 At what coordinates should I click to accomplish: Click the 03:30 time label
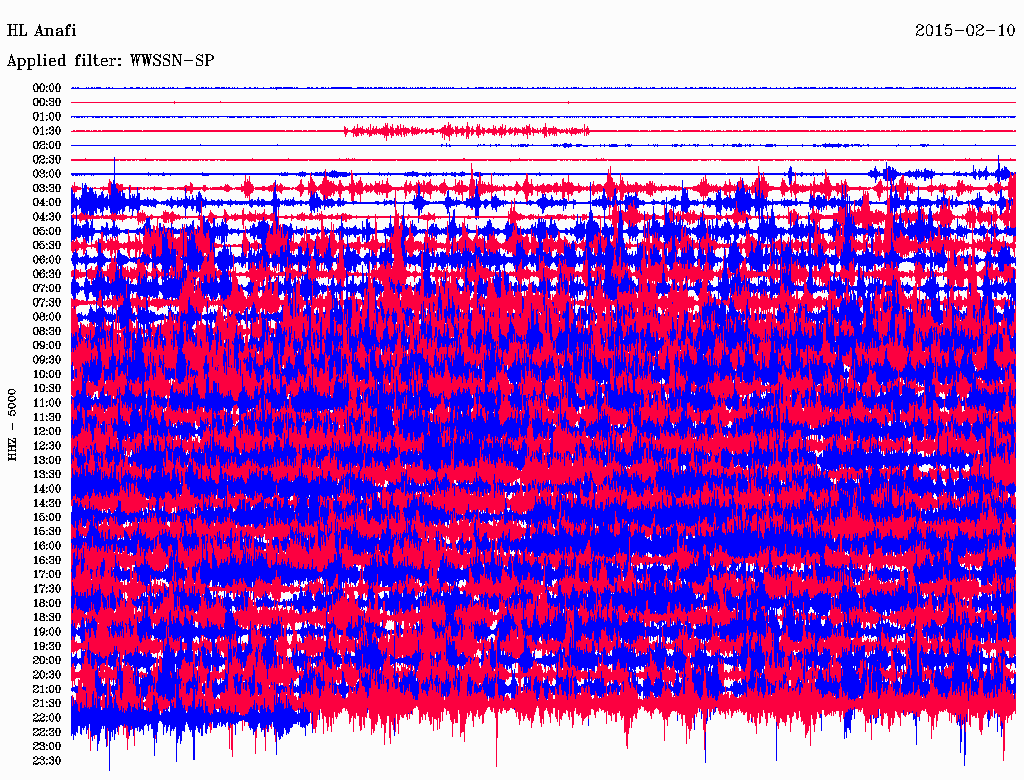click(46, 188)
